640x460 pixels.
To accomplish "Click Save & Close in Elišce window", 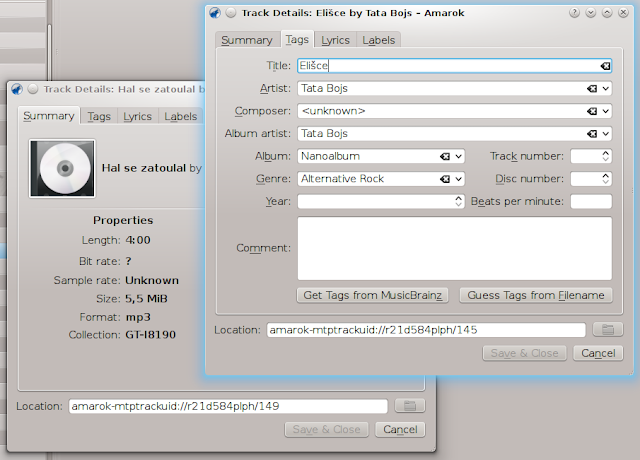I will click(524, 353).
